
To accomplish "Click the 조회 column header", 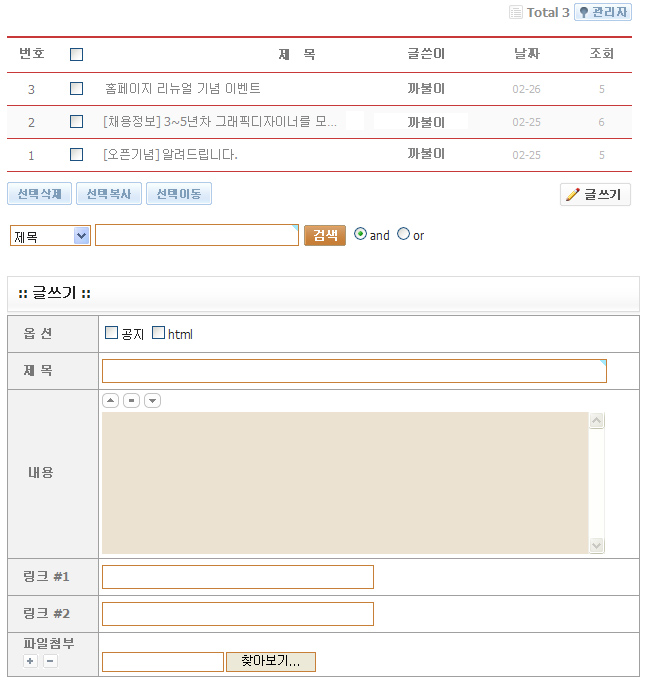I will click(x=602, y=54).
